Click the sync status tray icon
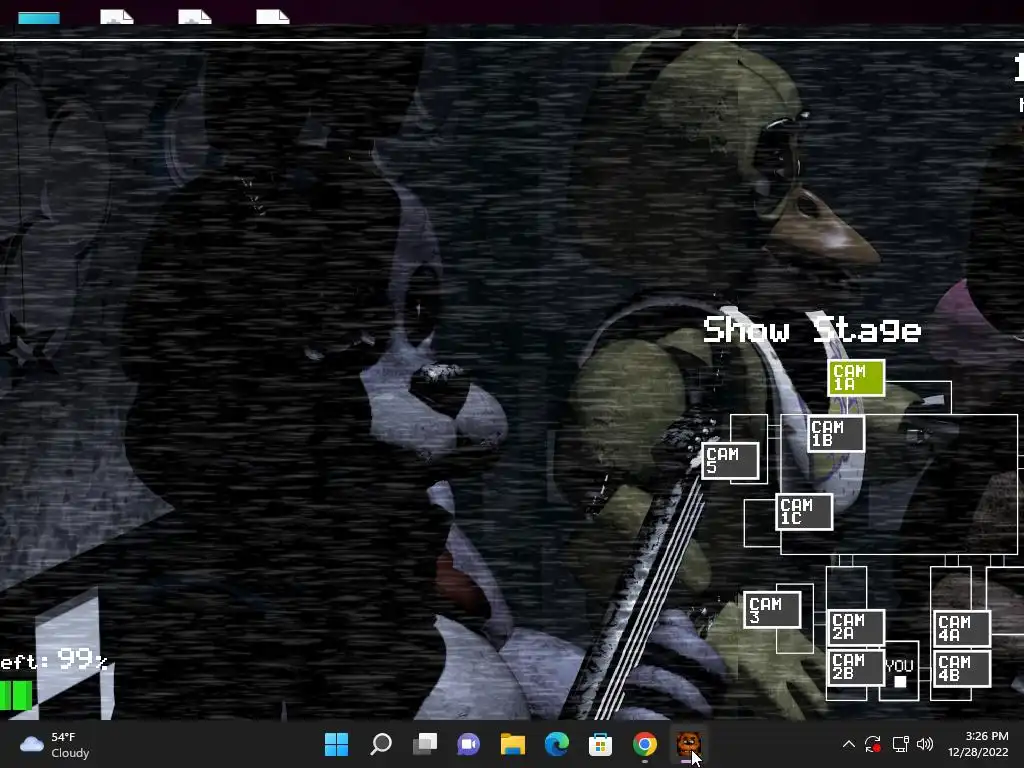The height and width of the screenshot is (768, 1024). coord(873,744)
